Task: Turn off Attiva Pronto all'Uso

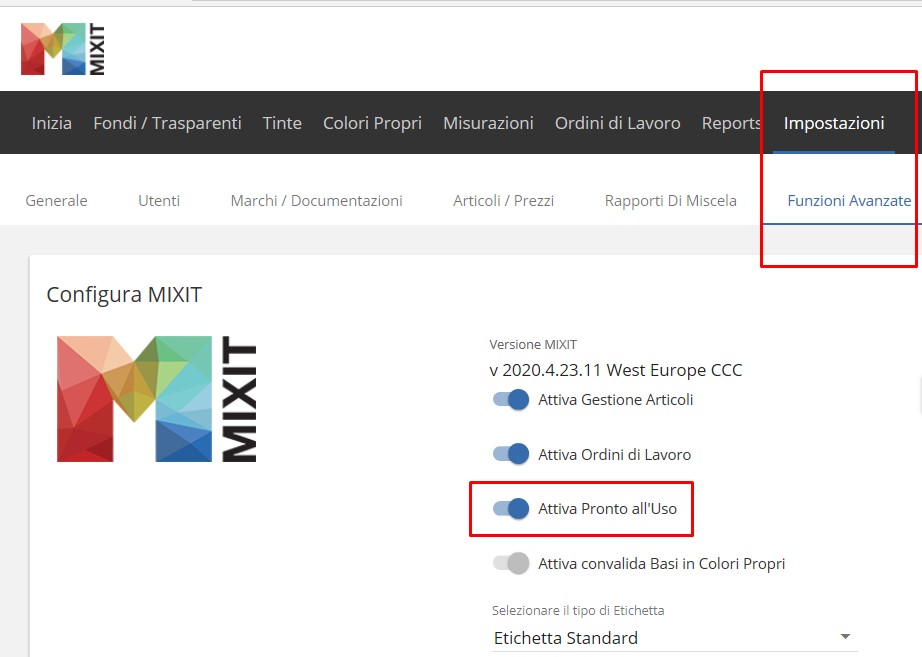Action: pyautogui.click(x=511, y=509)
